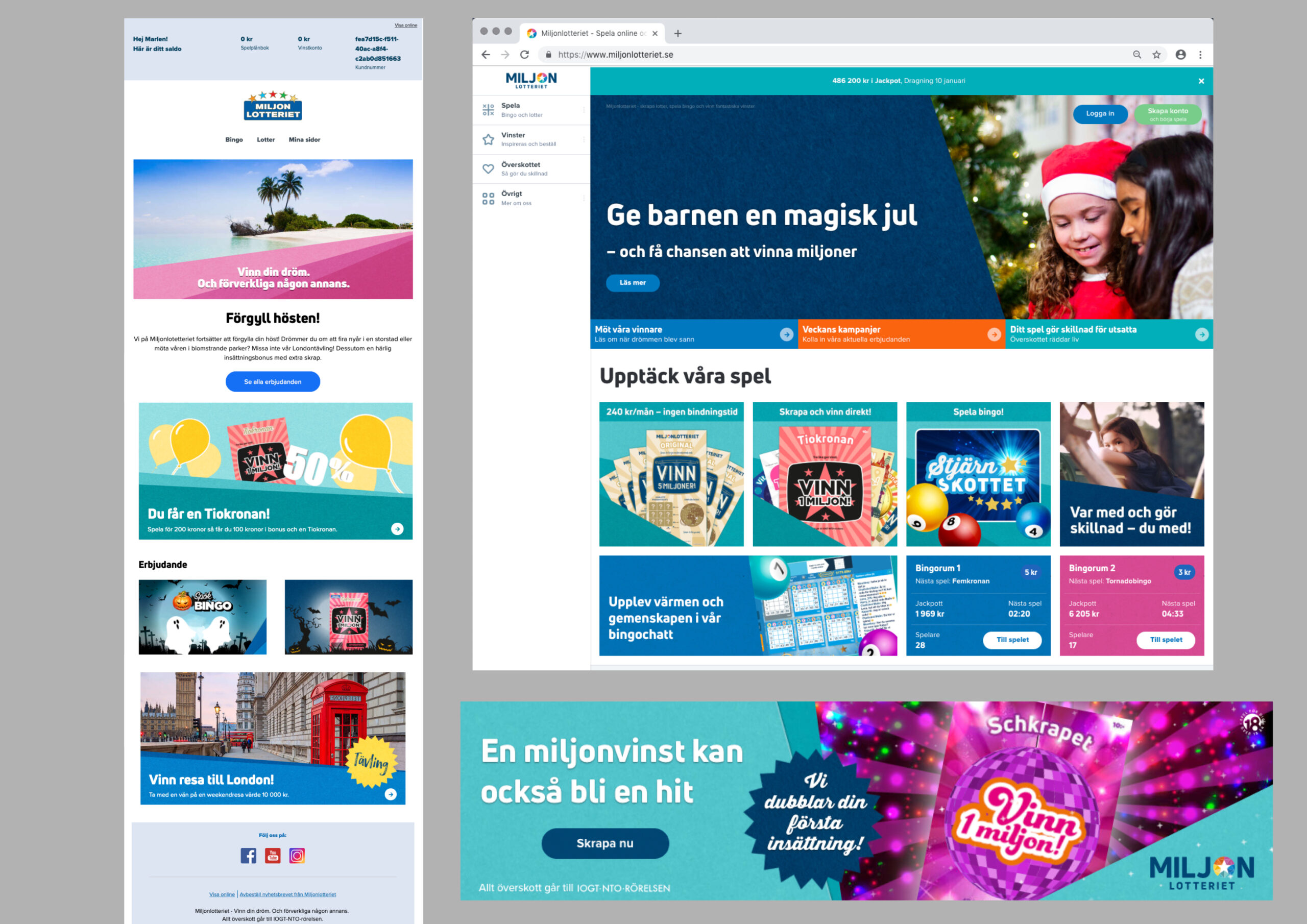Click the Övrigt four-squares icon
This screenshot has height=924, width=1307.
(x=488, y=198)
